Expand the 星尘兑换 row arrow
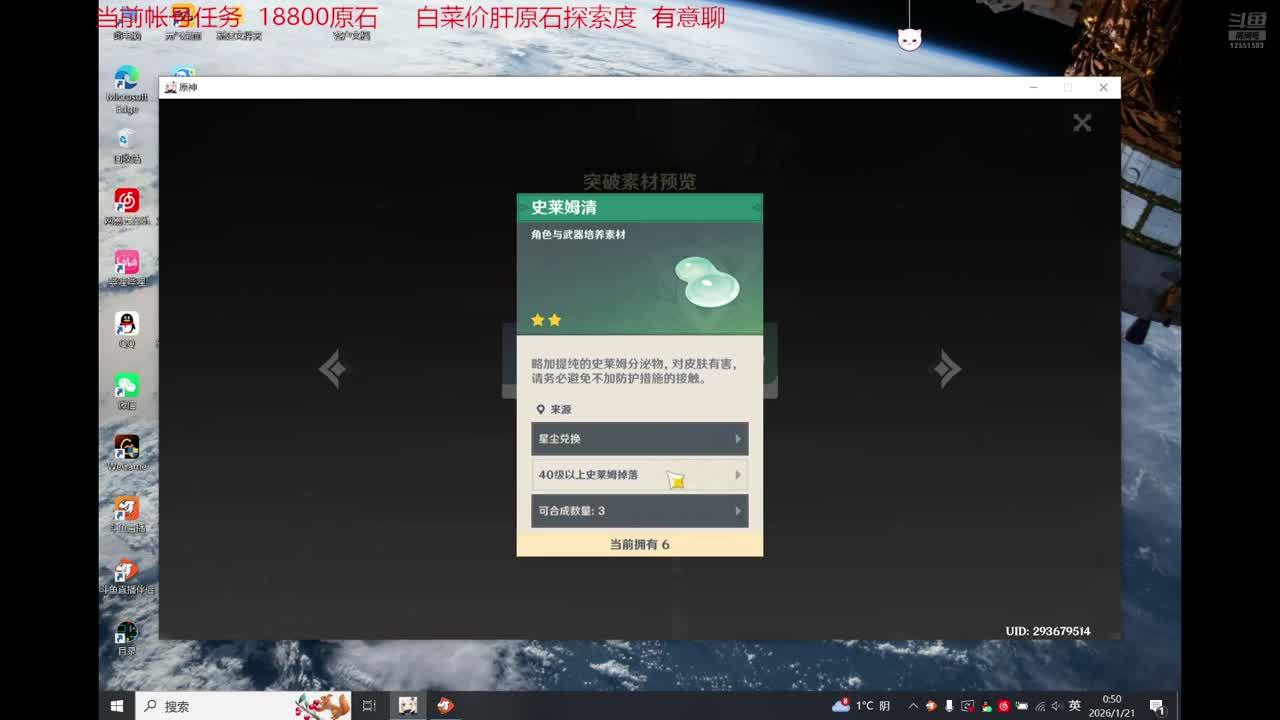The height and width of the screenshot is (720, 1280). (x=738, y=439)
